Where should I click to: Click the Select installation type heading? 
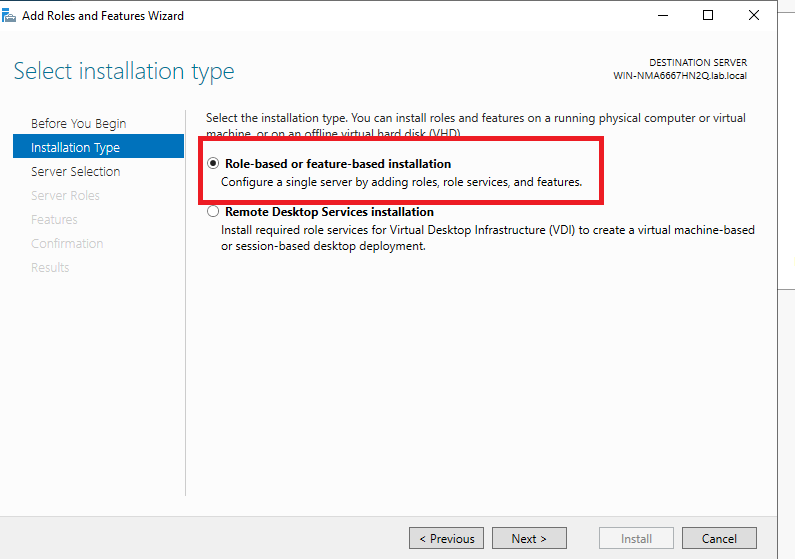coord(124,71)
